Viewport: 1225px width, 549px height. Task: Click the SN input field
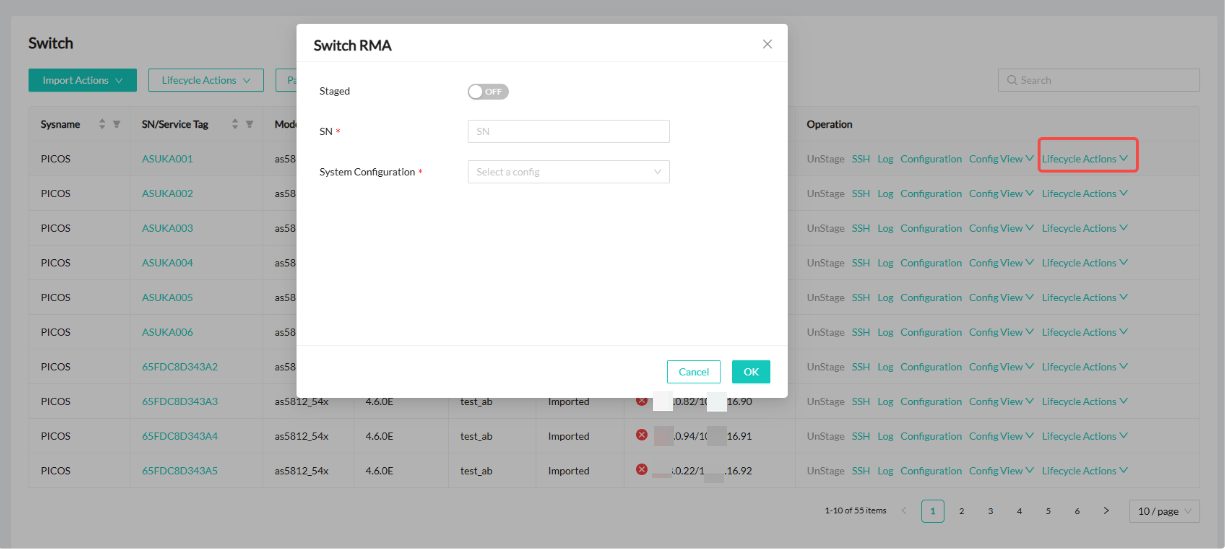(x=568, y=132)
